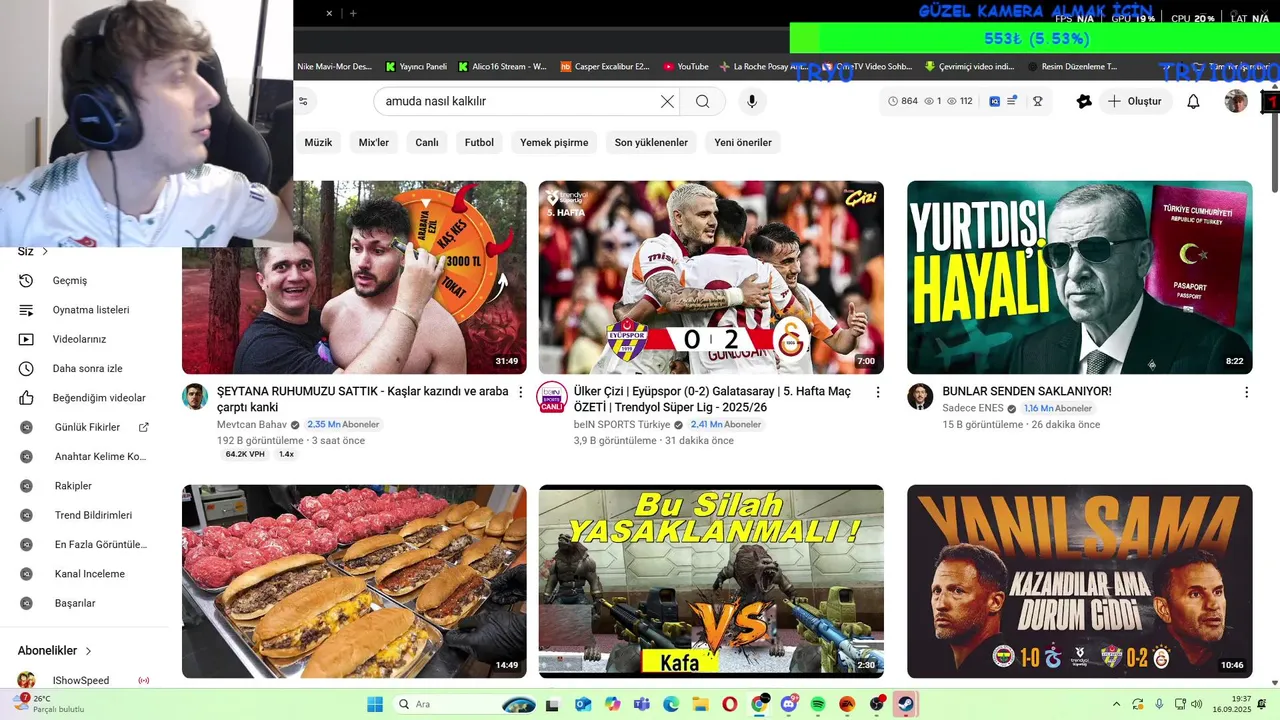Click the Windows Start button
The height and width of the screenshot is (720, 1280).
[375, 704]
